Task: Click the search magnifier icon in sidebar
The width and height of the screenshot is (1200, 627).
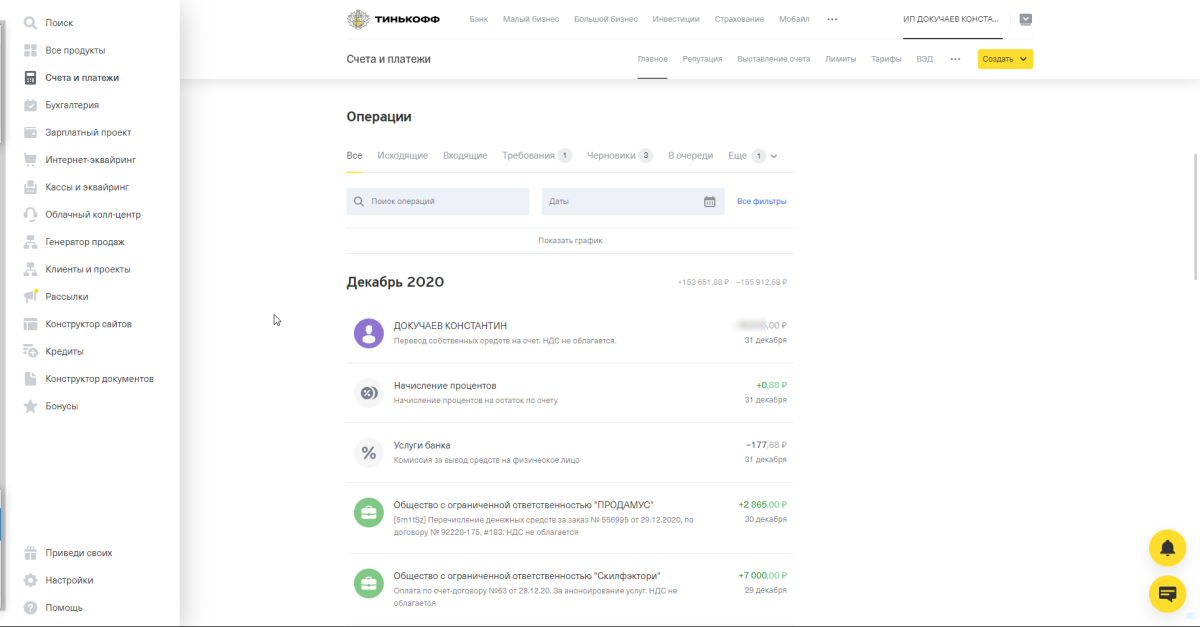Action: [30, 22]
